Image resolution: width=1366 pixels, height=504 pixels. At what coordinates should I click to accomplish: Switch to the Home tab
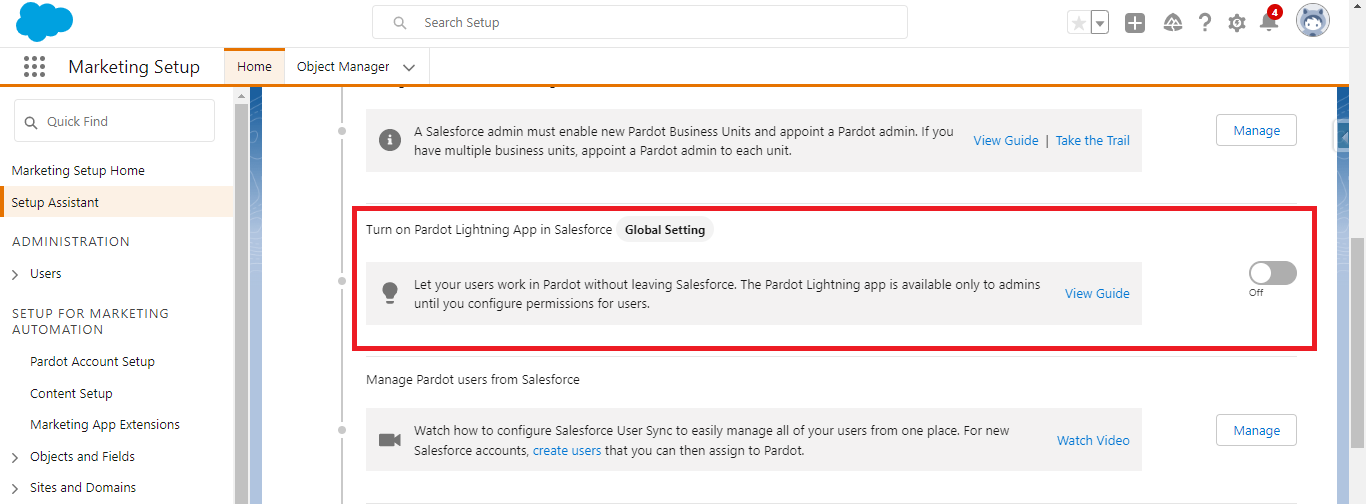click(x=254, y=67)
